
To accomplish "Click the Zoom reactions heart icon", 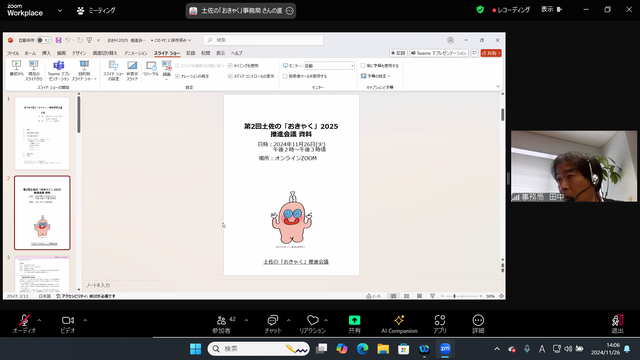I will click(313, 320).
